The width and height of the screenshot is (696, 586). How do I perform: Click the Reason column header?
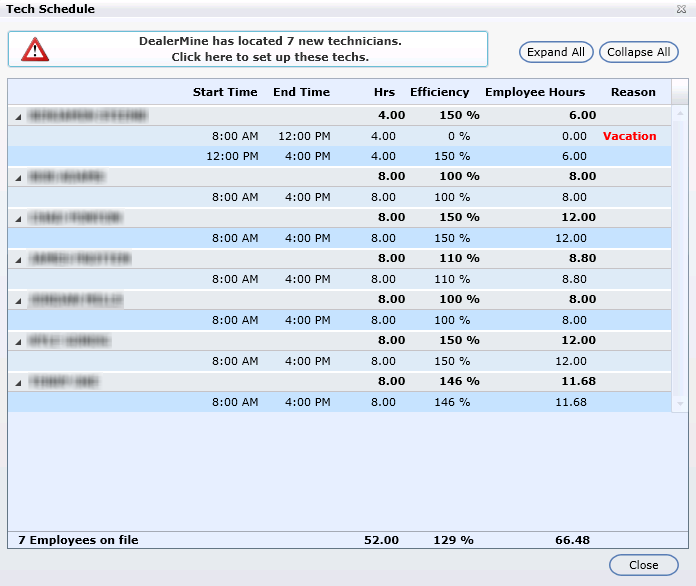tap(633, 92)
